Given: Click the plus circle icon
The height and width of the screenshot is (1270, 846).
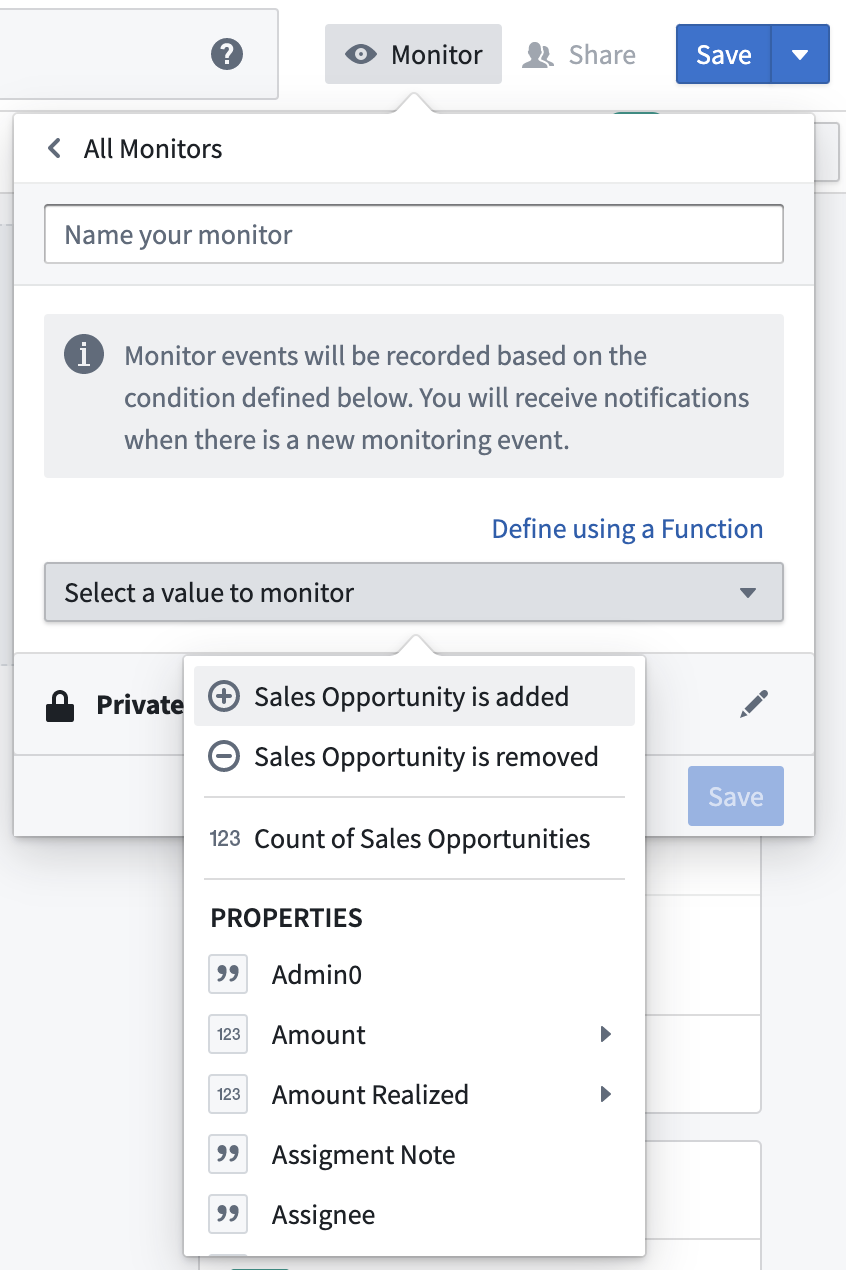Looking at the screenshot, I should (224, 696).
